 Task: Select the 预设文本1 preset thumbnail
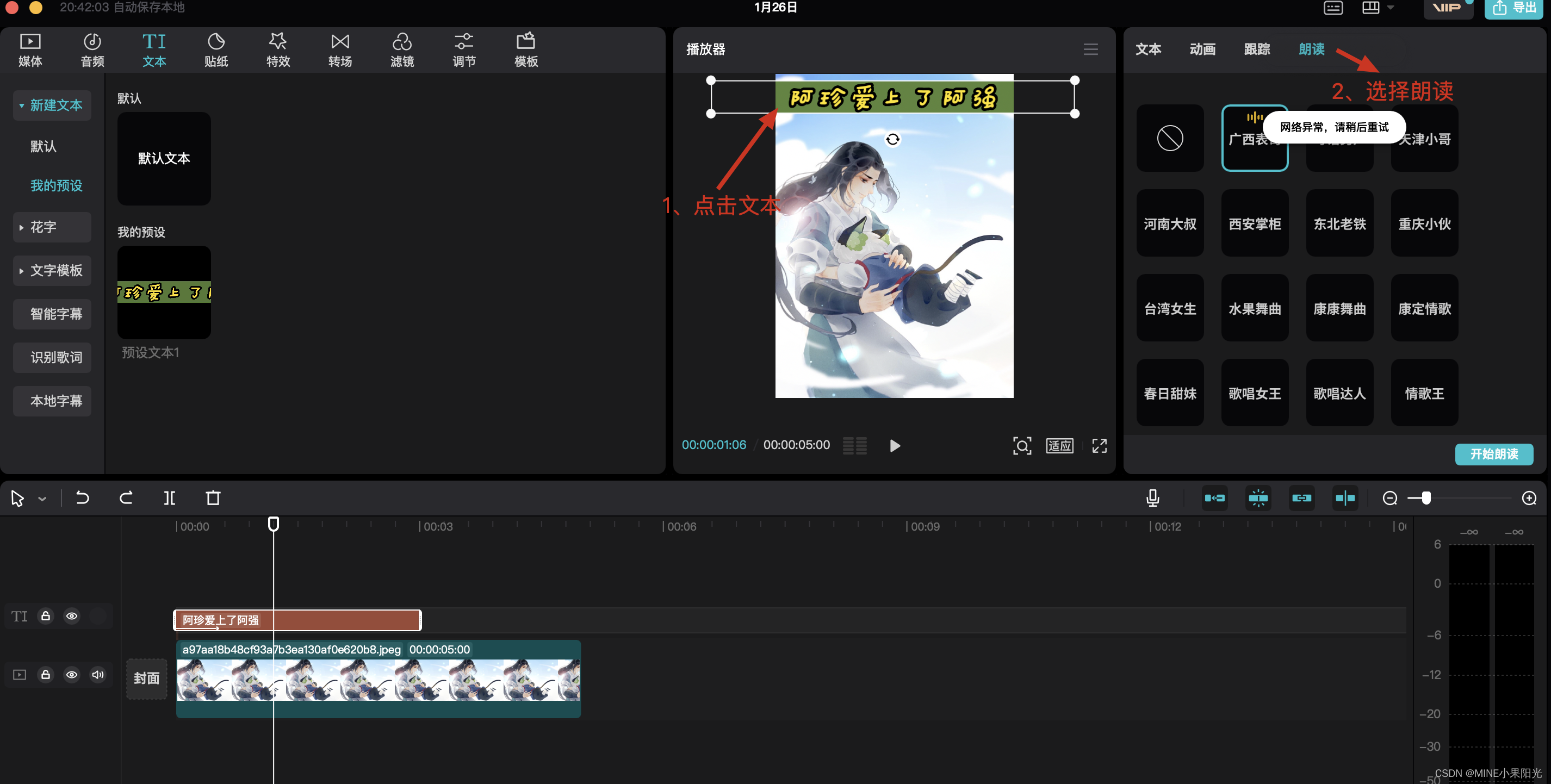coord(164,293)
